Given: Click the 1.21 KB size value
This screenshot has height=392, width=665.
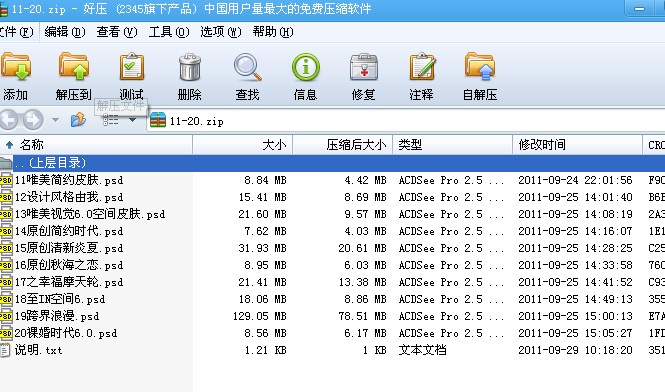Looking at the screenshot, I should (265, 350).
